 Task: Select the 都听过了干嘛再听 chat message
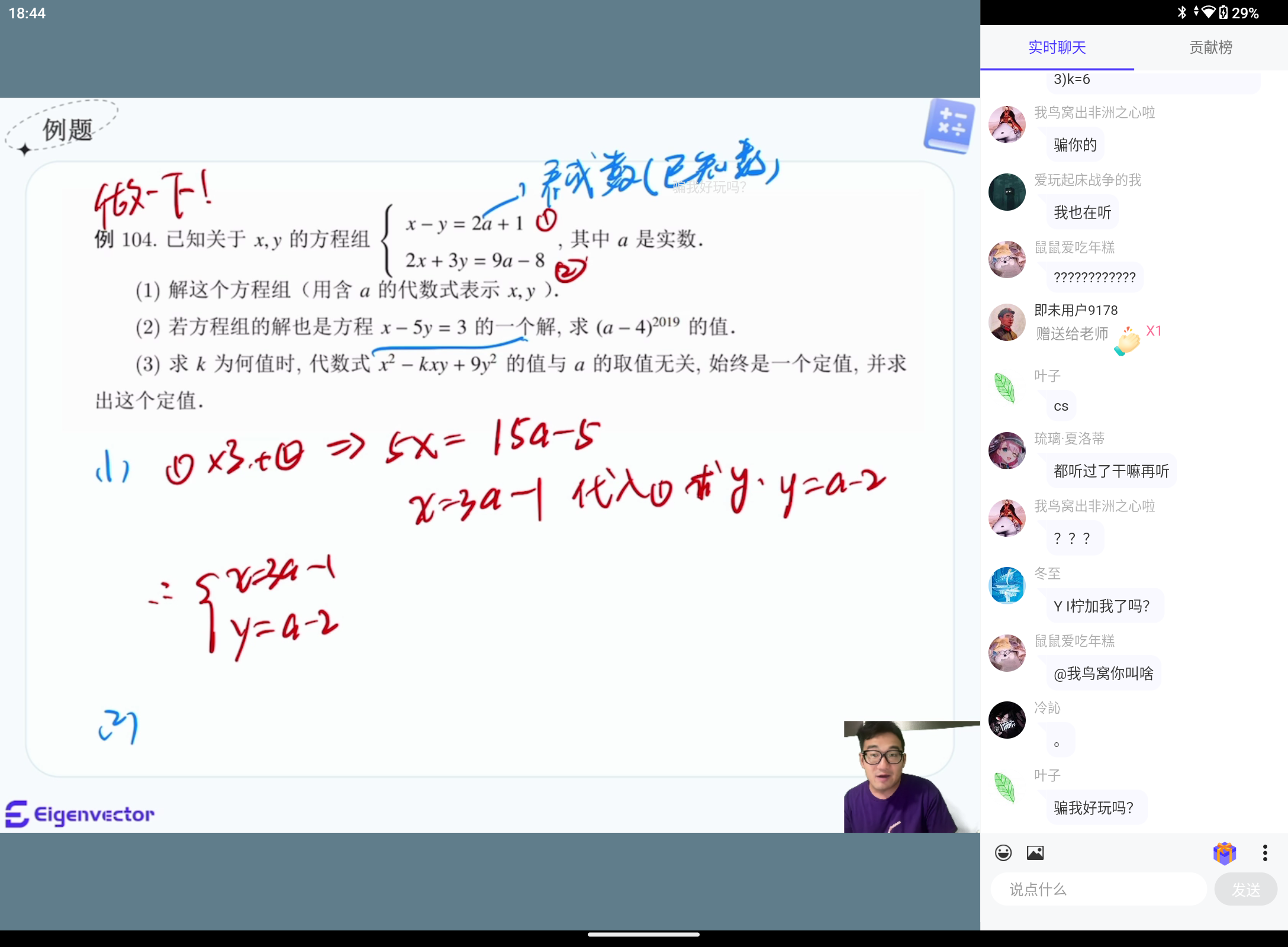1112,471
